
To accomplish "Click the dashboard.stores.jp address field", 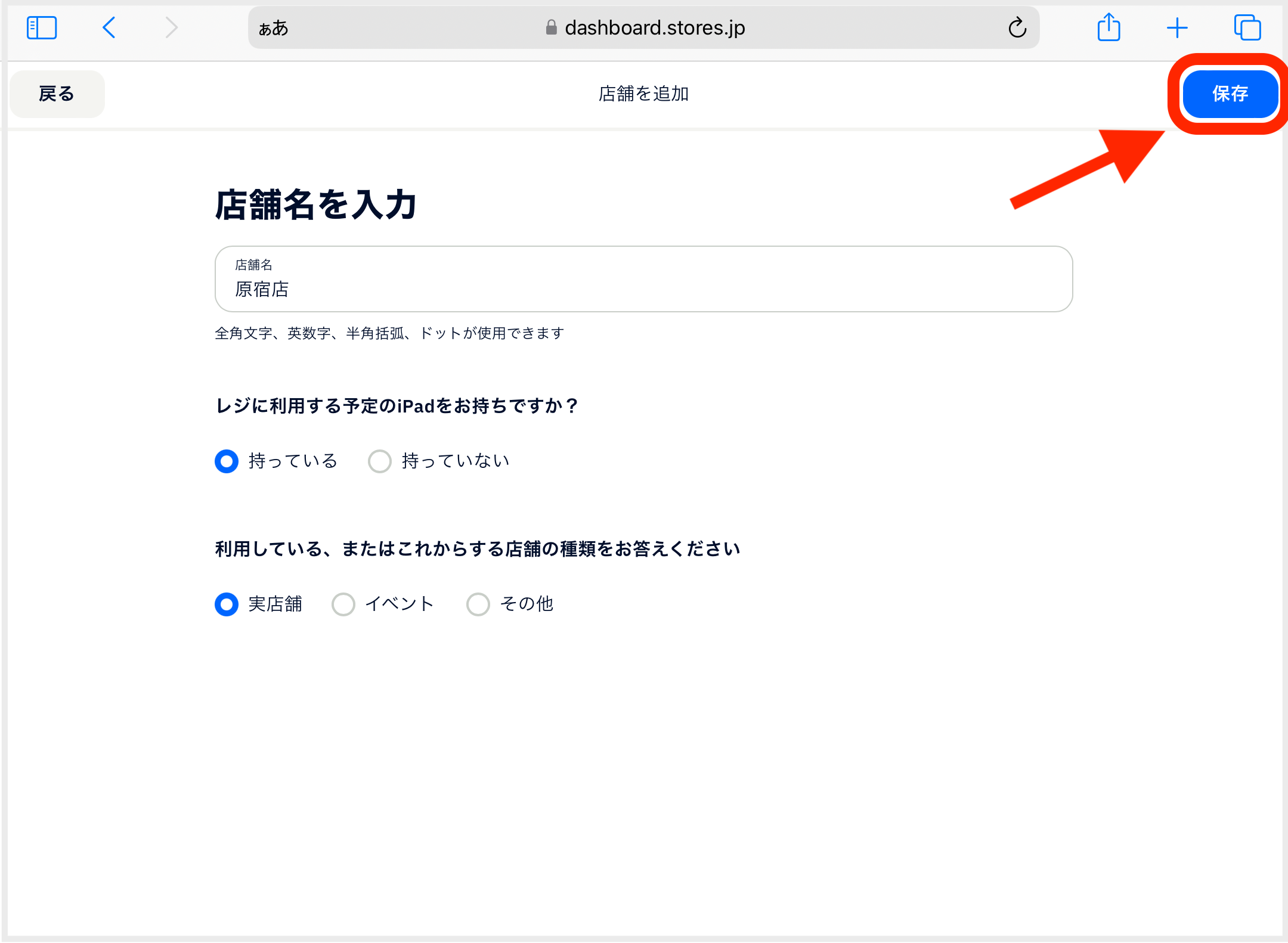I will 643,27.
